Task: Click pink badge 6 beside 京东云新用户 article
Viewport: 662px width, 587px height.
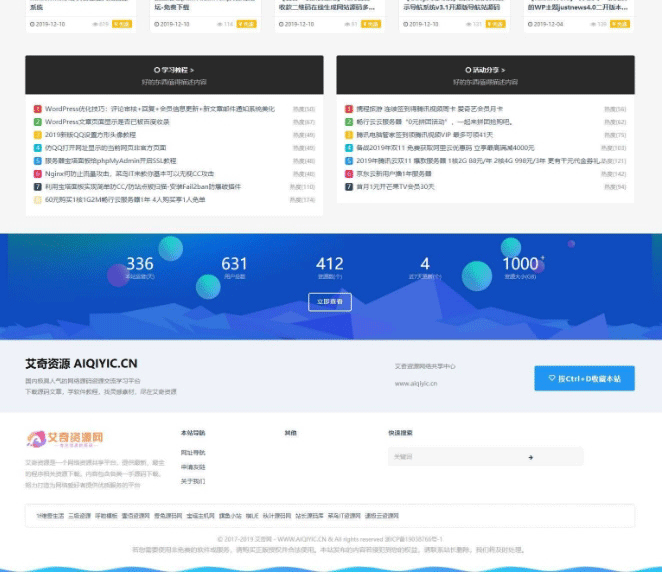Action: [349, 174]
